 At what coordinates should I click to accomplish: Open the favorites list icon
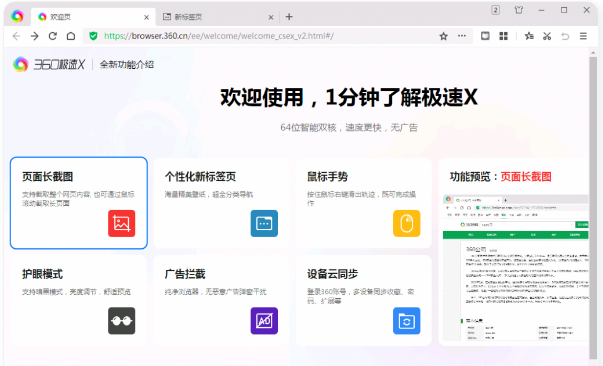[529, 36]
